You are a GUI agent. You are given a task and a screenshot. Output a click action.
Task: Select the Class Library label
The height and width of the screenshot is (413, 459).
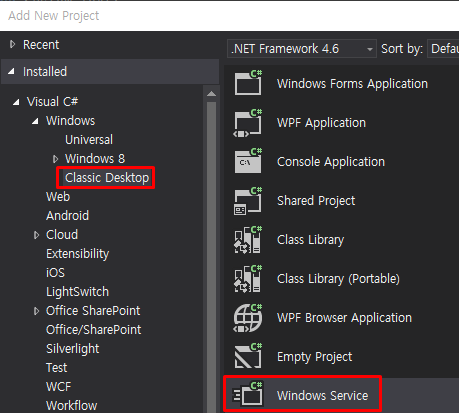(x=310, y=240)
